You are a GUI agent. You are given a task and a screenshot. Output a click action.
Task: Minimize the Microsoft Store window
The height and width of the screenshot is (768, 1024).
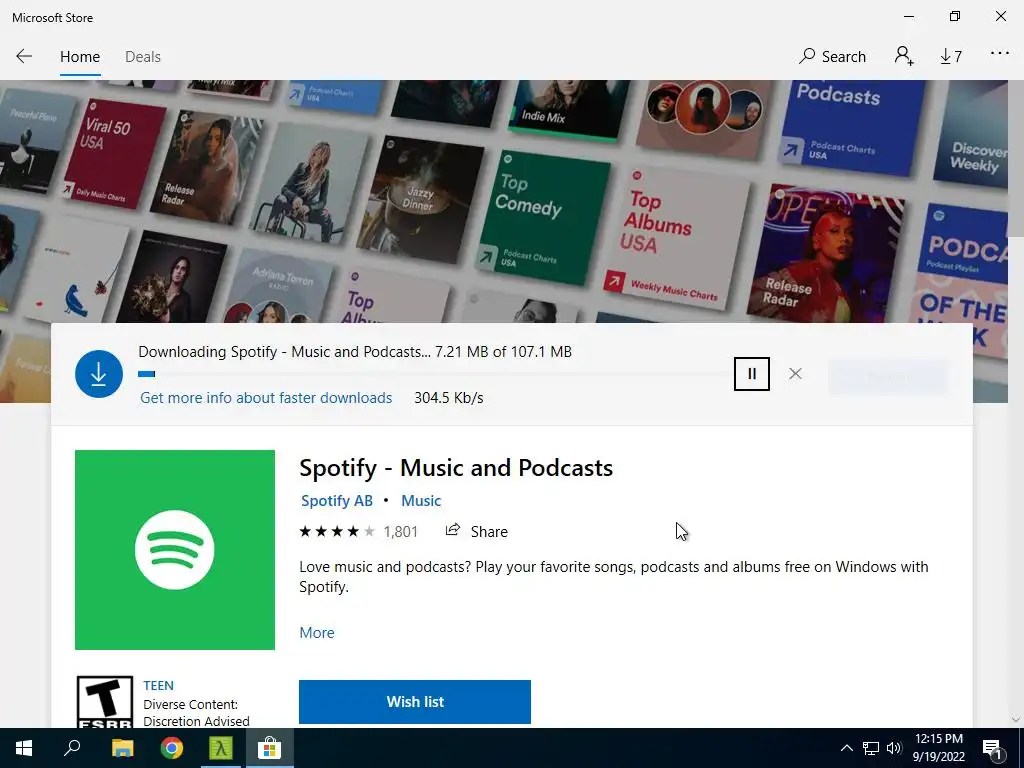point(908,16)
